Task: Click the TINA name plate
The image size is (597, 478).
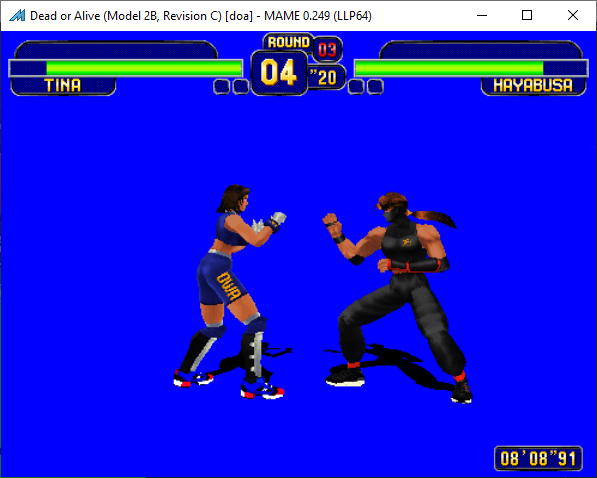Action: pos(63,86)
